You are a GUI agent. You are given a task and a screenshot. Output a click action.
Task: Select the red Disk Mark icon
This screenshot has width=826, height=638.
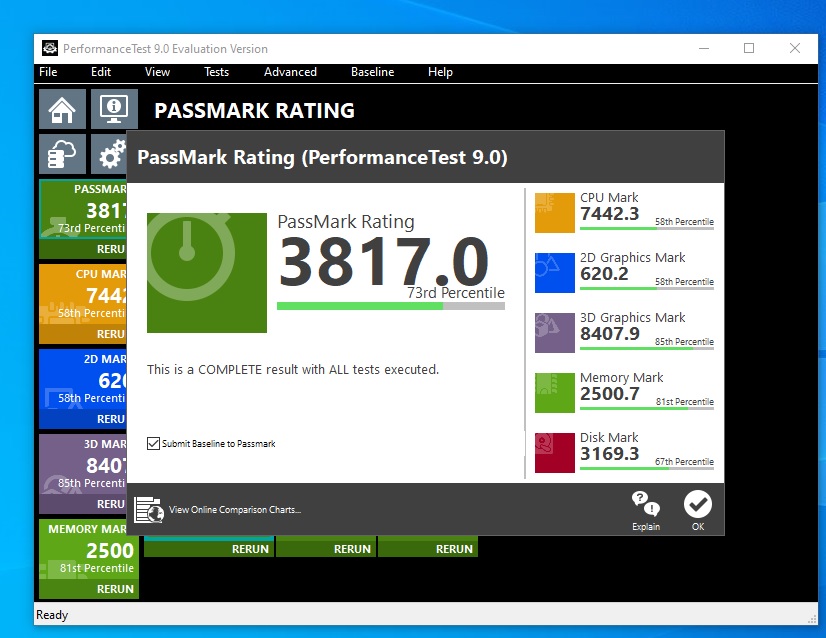point(555,453)
